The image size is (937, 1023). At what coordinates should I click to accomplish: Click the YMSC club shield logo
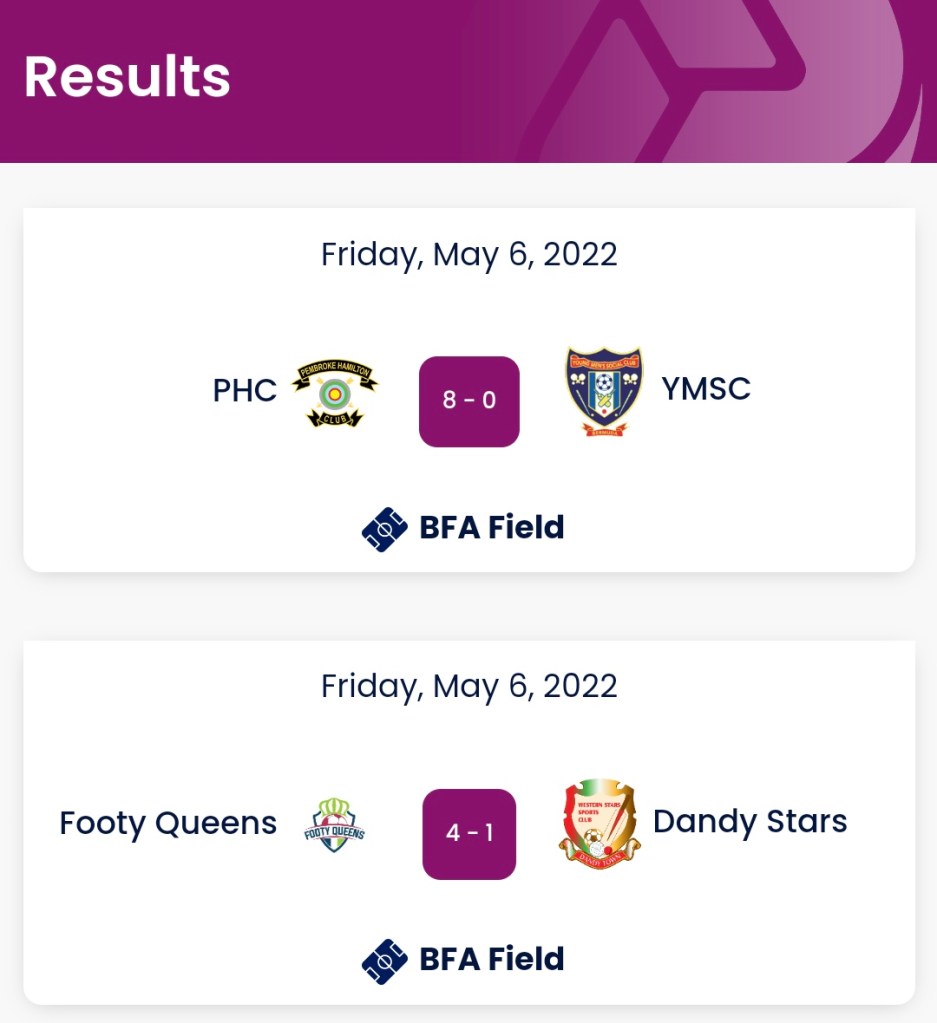[x=603, y=392]
